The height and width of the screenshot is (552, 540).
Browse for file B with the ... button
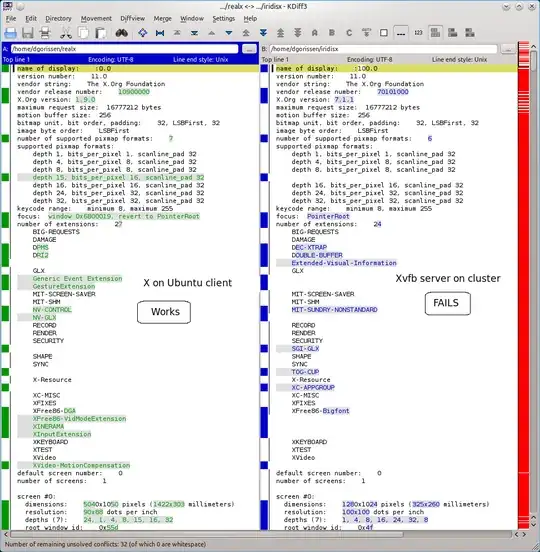[508, 49]
